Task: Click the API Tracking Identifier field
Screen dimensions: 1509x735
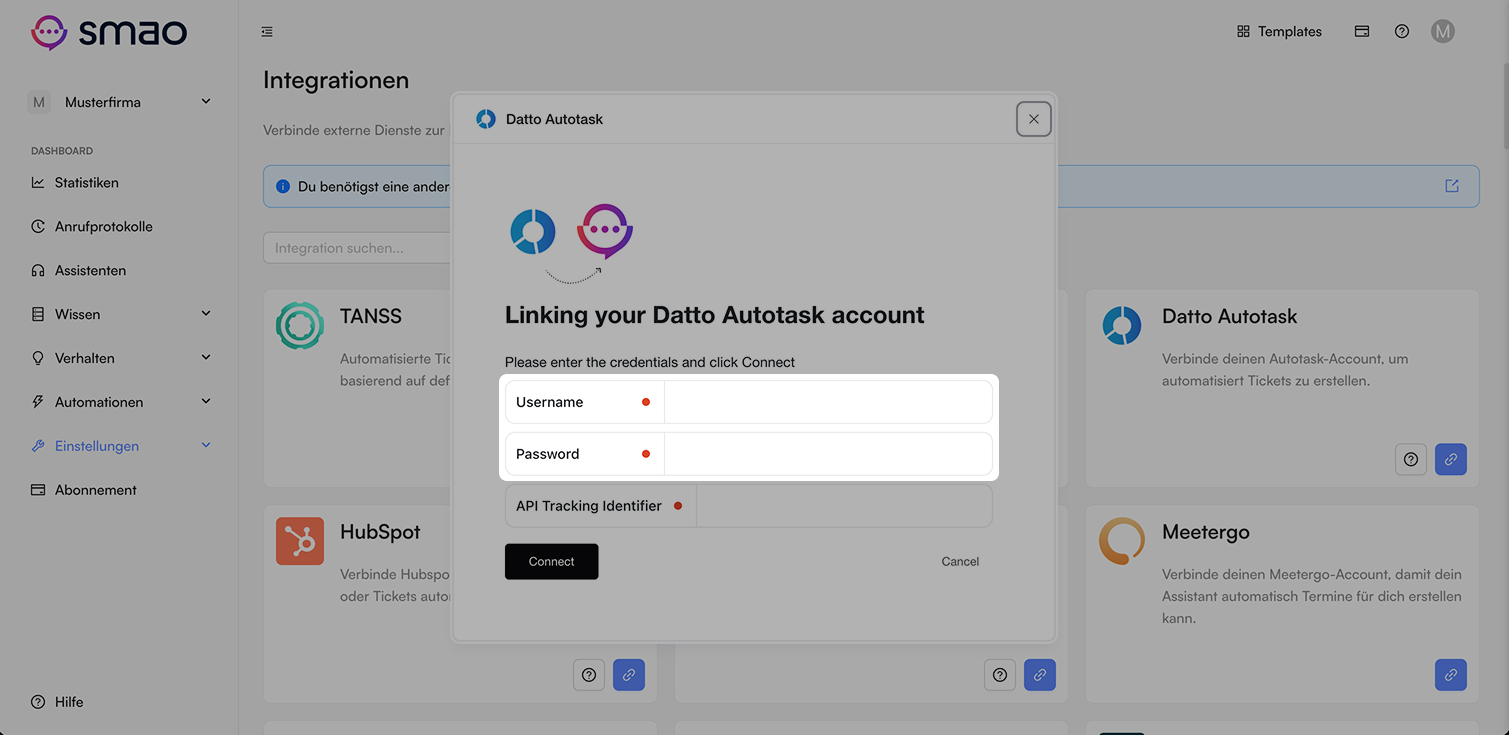Action: point(844,506)
